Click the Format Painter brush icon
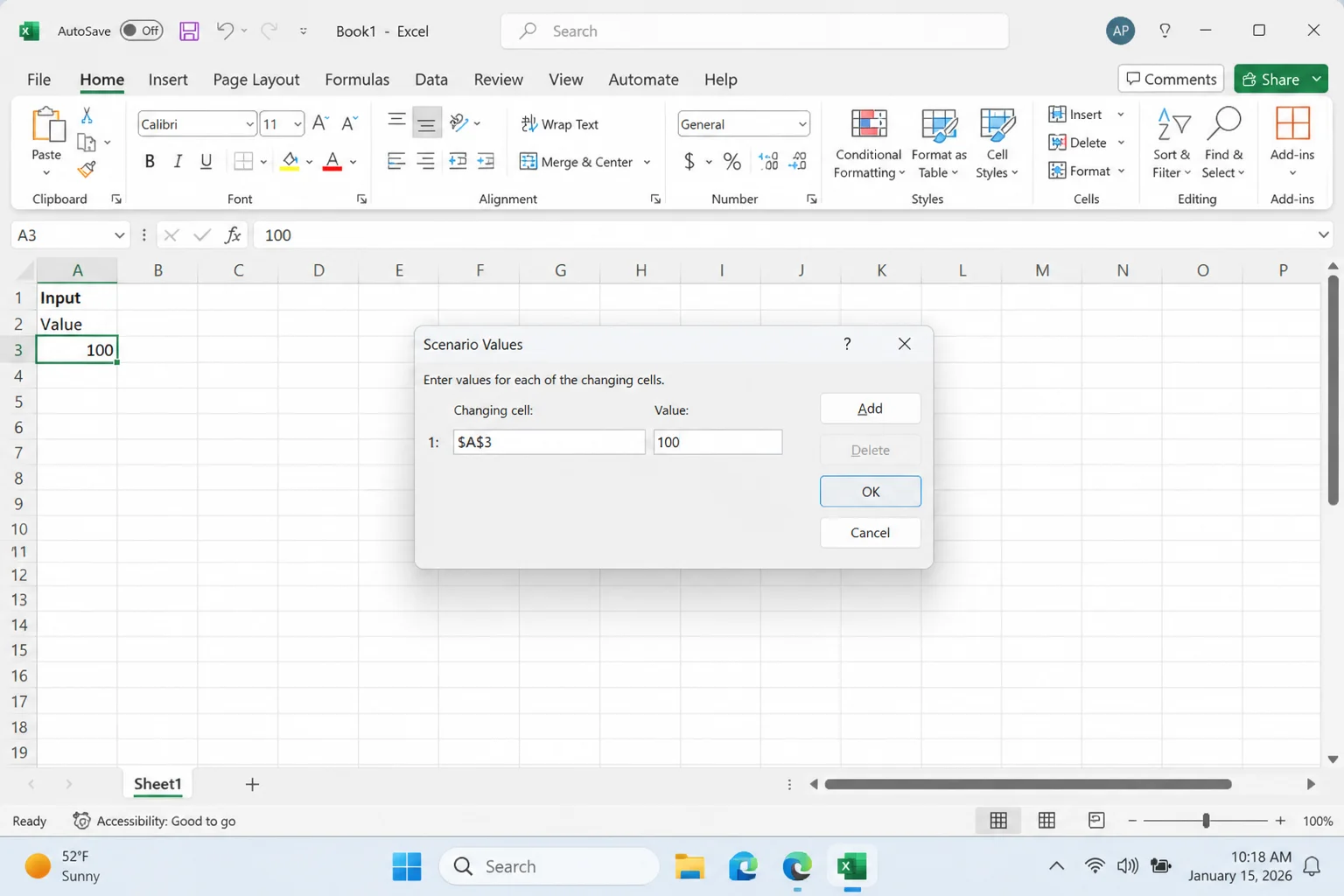Screen dimensions: 1344x896 click(x=87, y=169)
